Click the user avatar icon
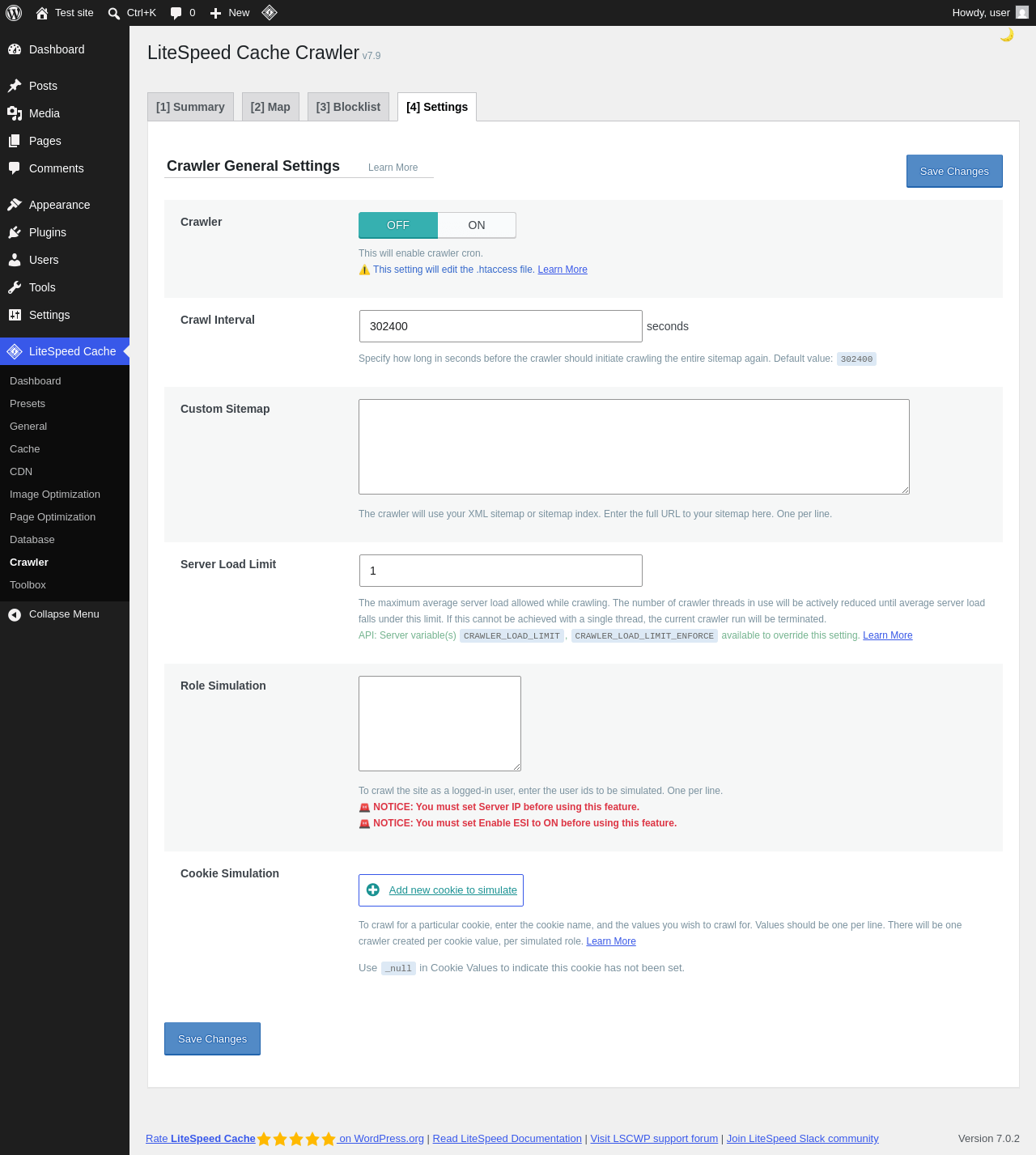The width and height of the screenshot is (1036, 1155). [x=1022, y=12]
